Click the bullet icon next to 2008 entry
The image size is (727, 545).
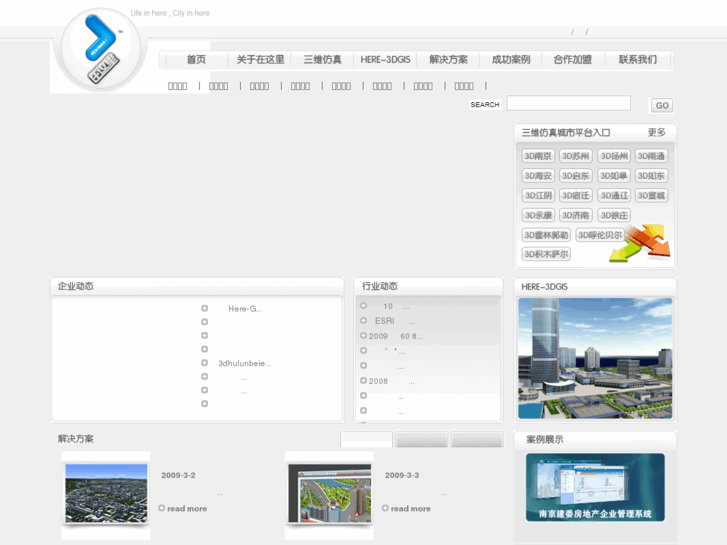364,380
